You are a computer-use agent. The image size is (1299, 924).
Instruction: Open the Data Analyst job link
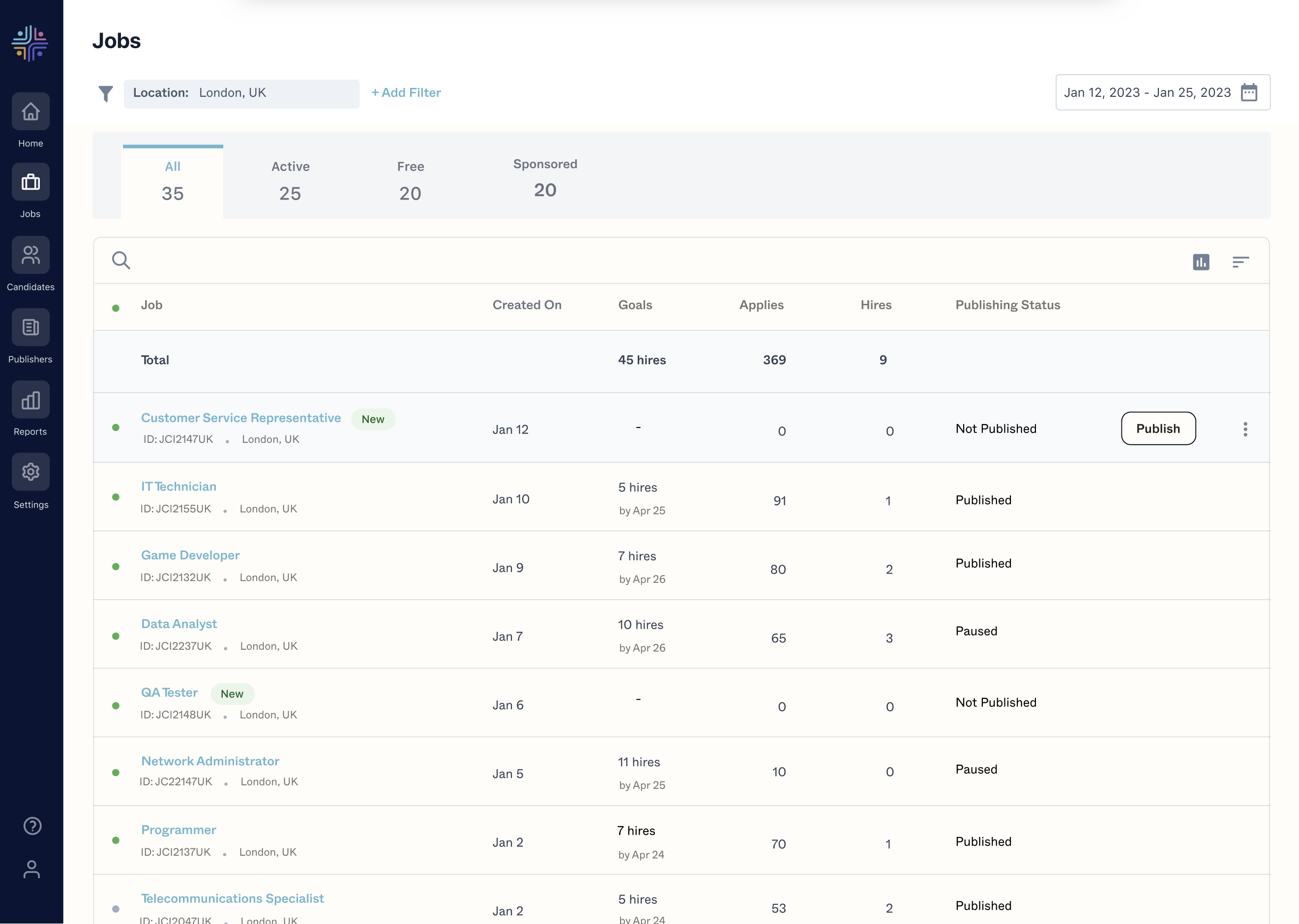[x=179, y=624]
